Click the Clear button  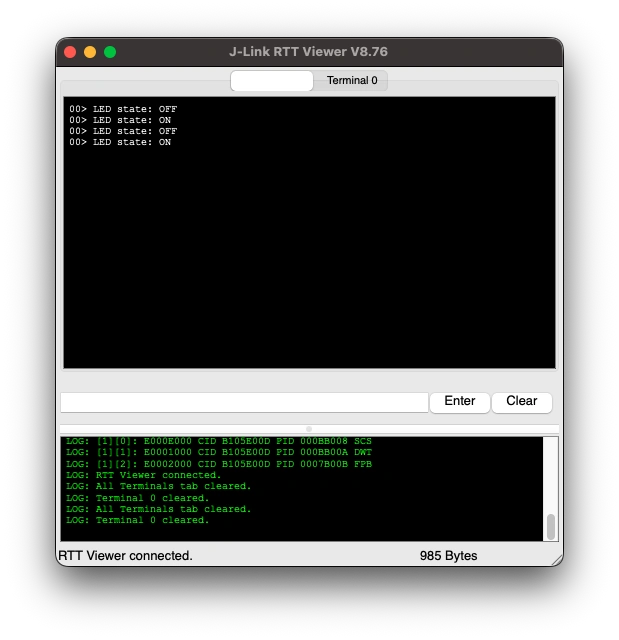[x=521, y=402]
